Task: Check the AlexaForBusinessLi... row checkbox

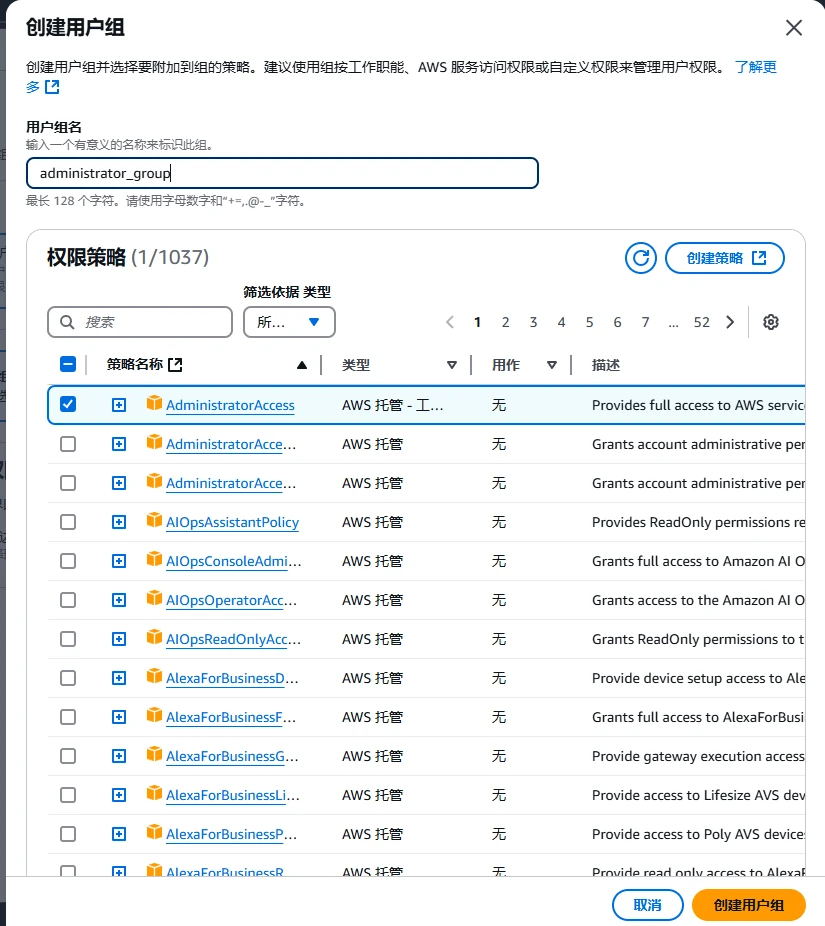Action: click(68, 795)
